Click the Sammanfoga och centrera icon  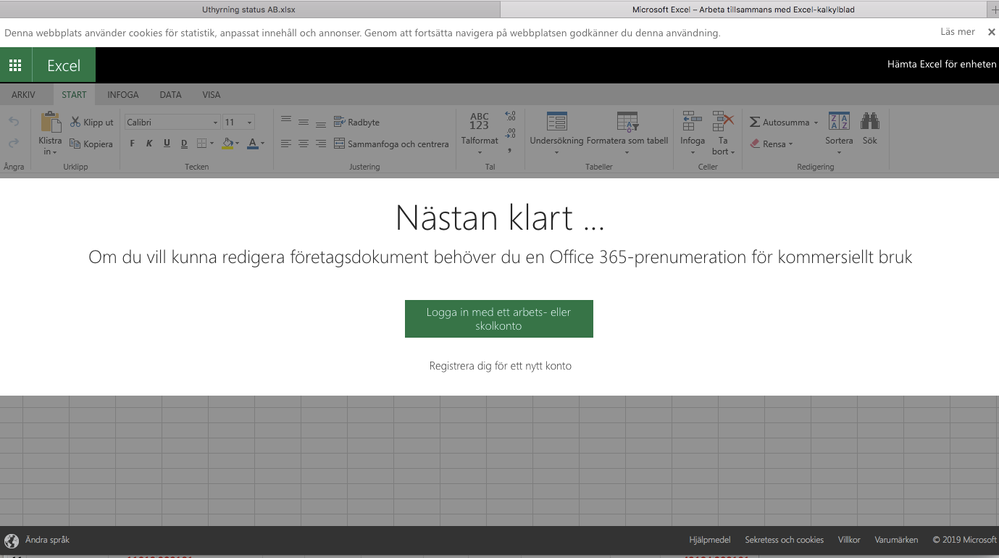click(x=339, y=144)
